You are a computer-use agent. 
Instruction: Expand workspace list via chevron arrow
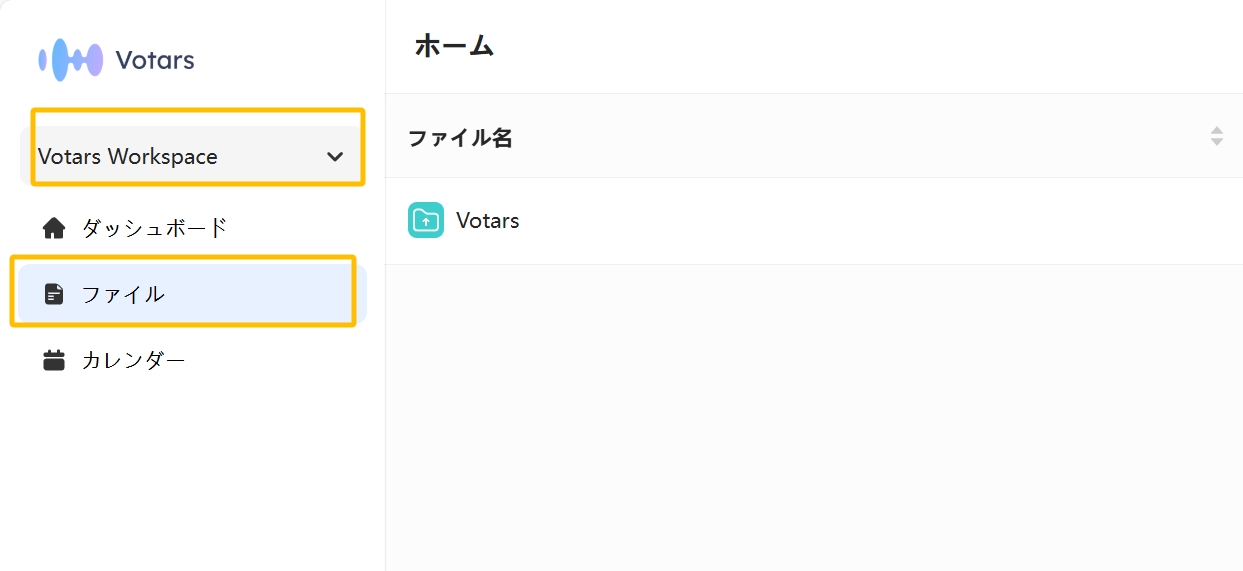335,157
